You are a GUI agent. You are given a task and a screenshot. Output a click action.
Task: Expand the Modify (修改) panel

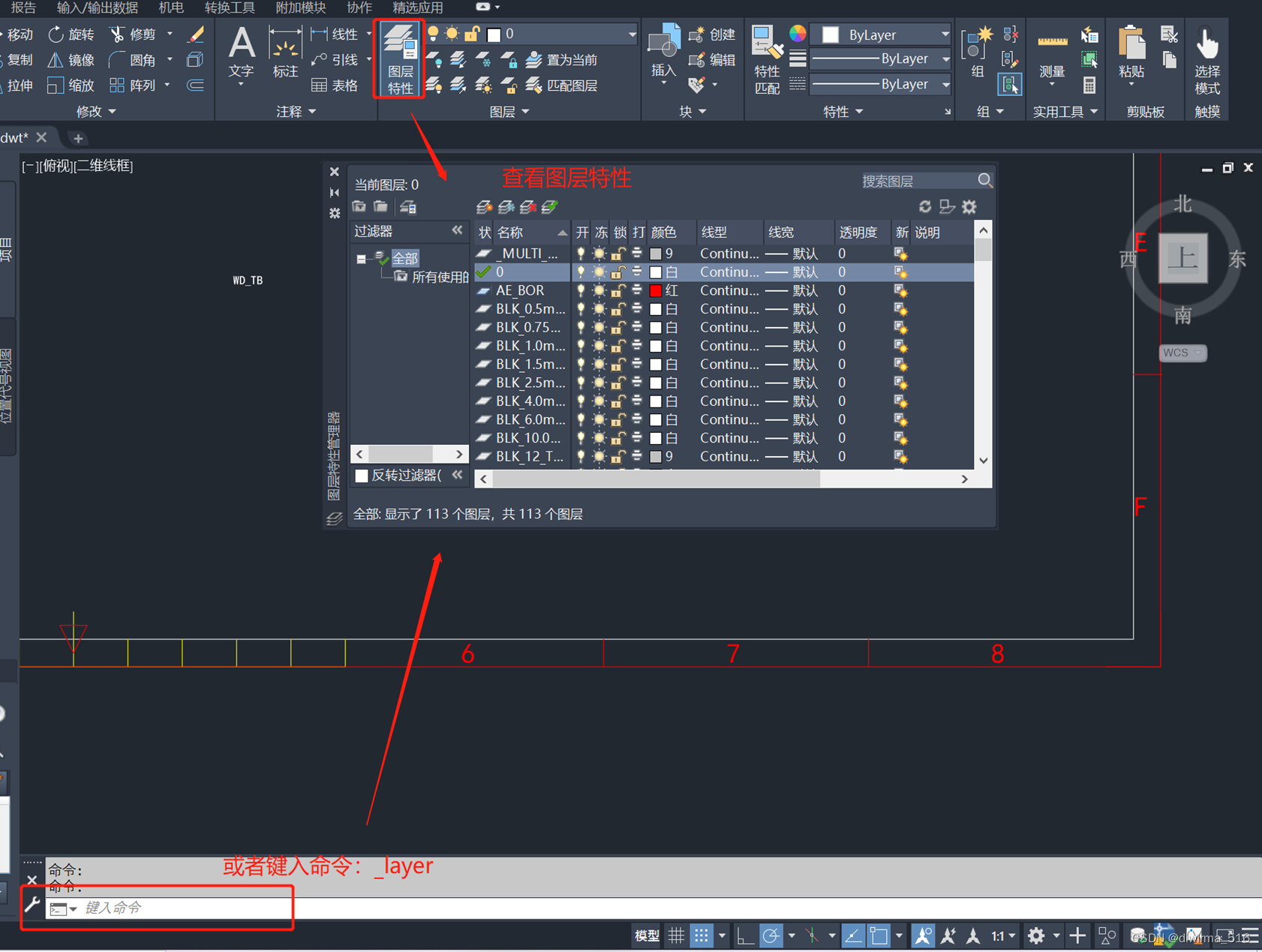(x=96, y=112)
